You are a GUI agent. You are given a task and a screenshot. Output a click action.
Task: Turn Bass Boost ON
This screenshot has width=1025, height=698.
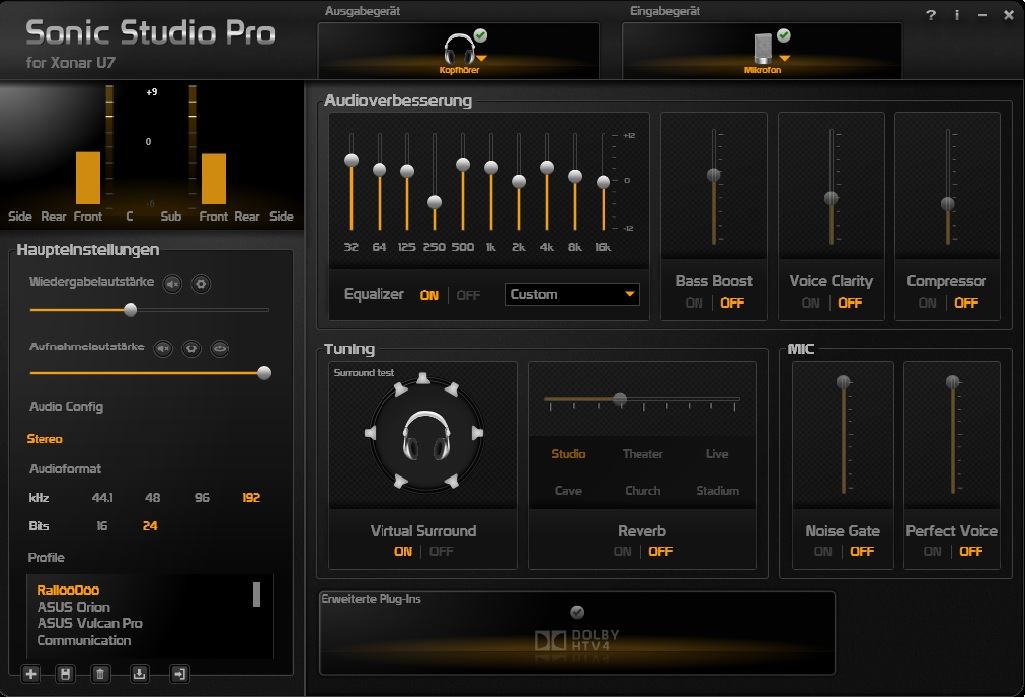(694, 303)
